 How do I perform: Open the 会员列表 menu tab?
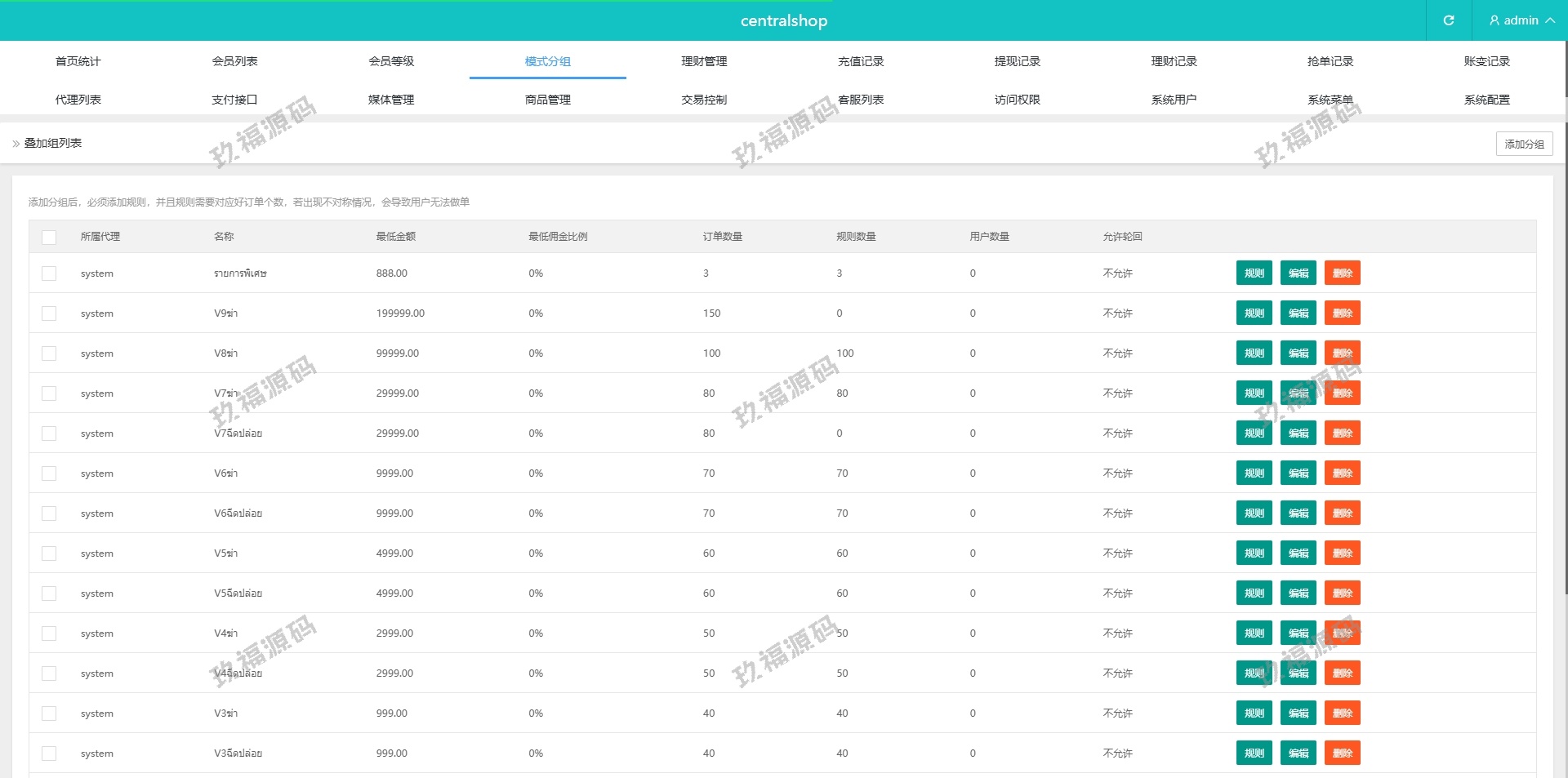234,61
